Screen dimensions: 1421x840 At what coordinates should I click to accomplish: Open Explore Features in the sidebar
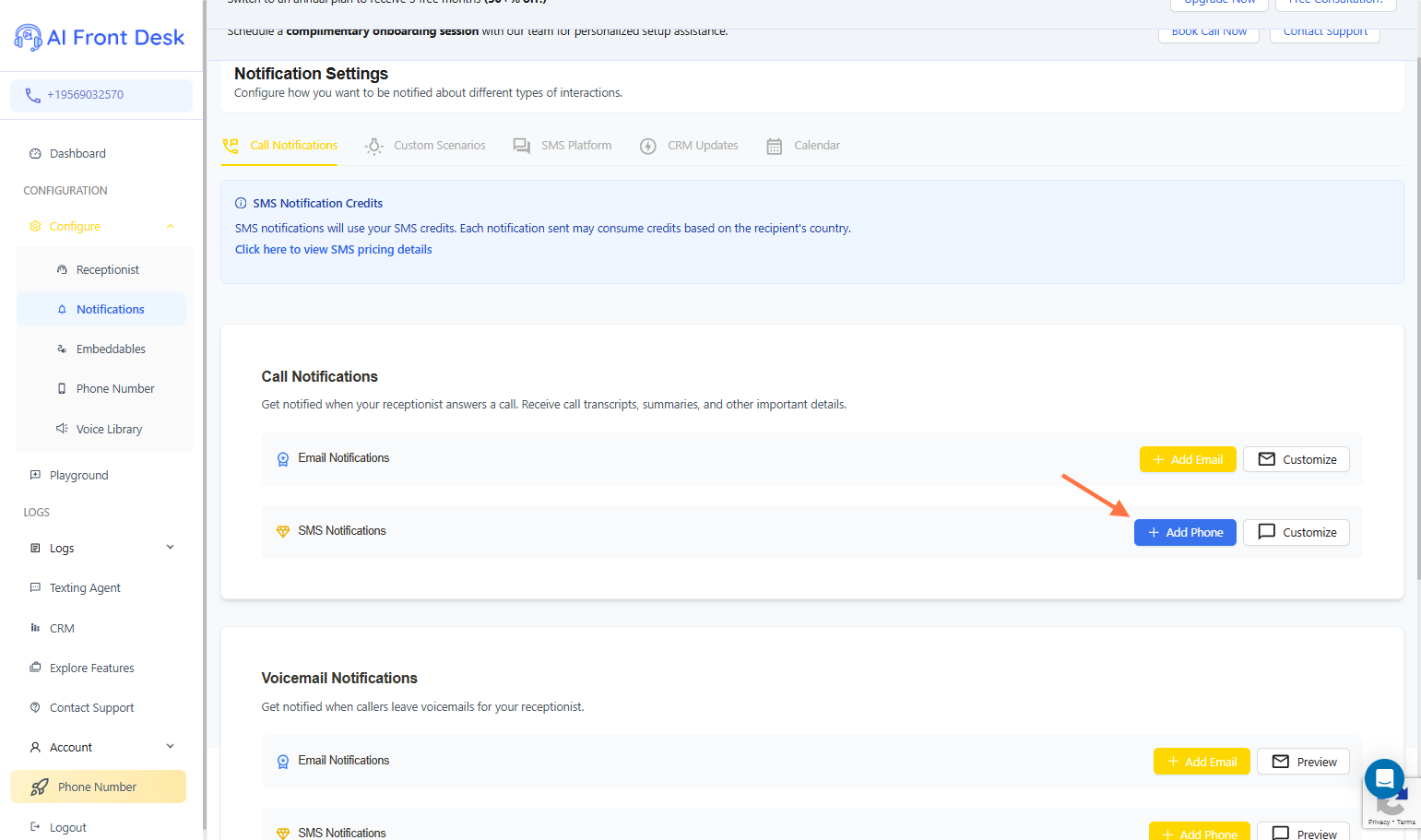pos(92,668)
